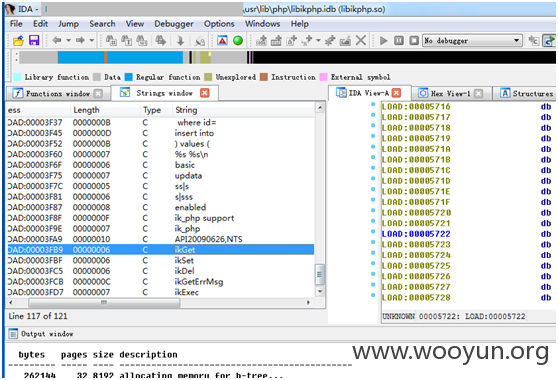Viewport: 558px width, 380px height.
Task: Click the downward arrow toolbar icon
Action: point(180,41)
